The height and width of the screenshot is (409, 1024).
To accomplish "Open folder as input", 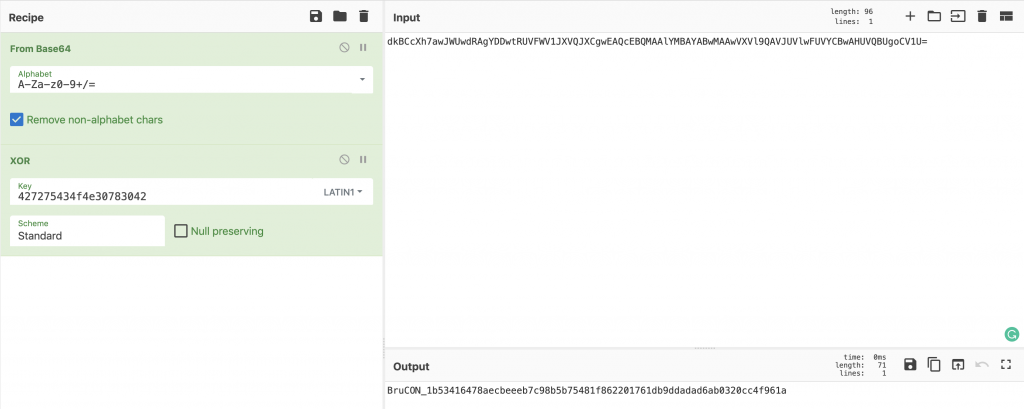I will pyautogui.click(x=934, y=16).
